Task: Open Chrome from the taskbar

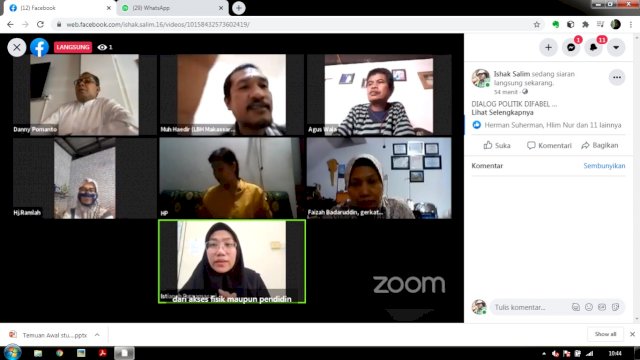Action: point(60,353)
